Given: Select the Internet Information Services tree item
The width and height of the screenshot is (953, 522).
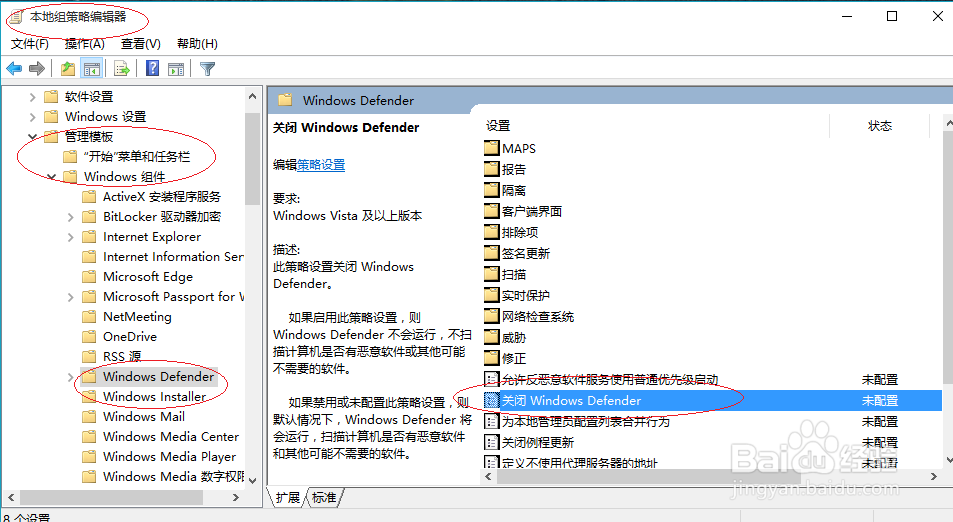Looking at the screenshot, I should 173,257.
